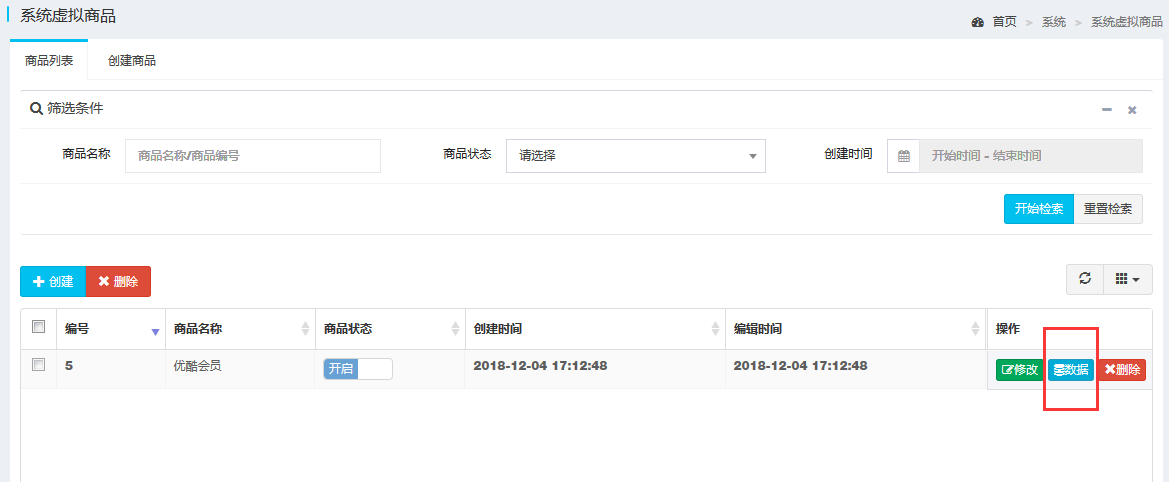Click the search magnifier icon beside 筛选条件
1169x482 pixels.
36,109
